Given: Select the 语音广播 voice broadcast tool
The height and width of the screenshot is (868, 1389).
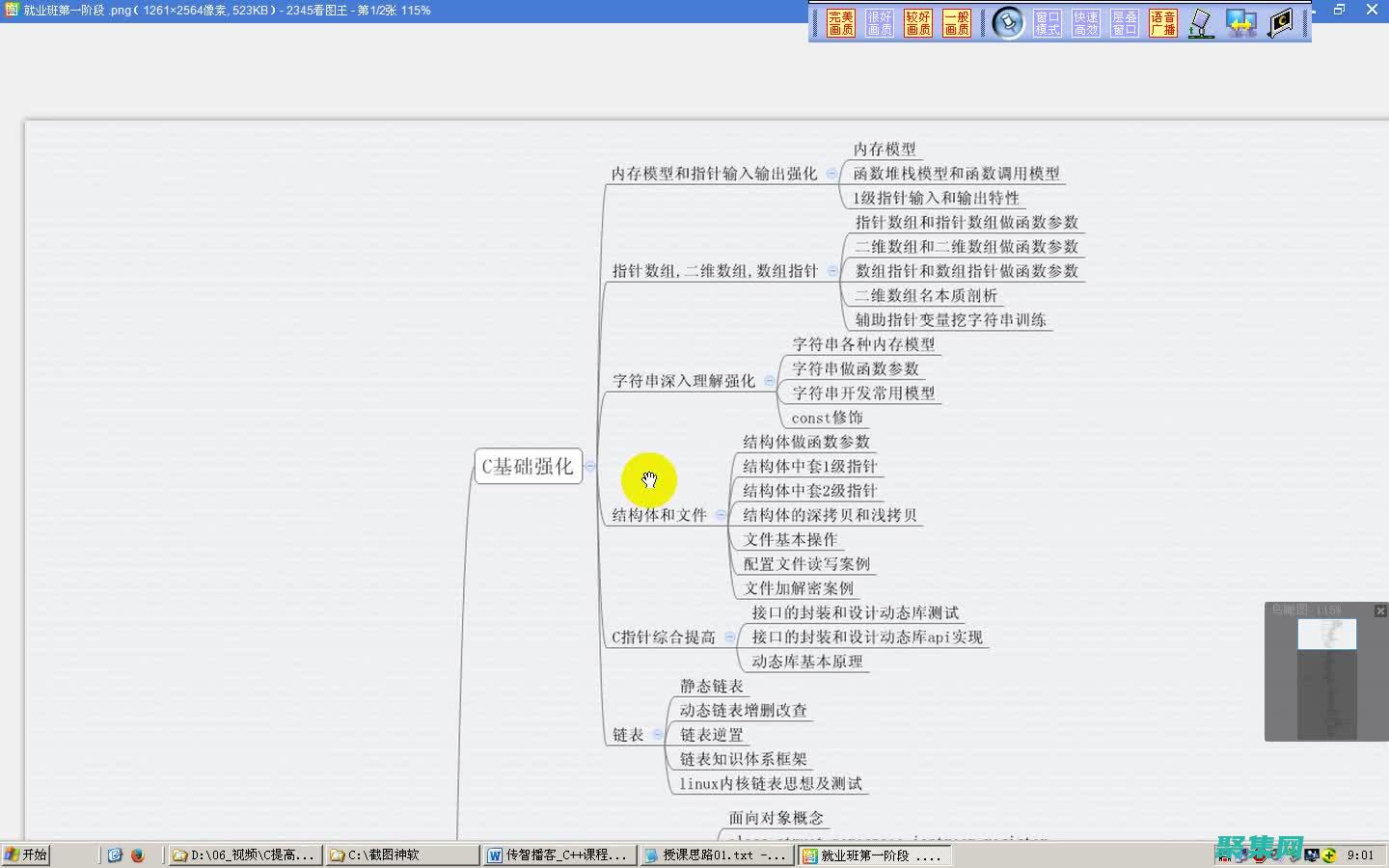Looking at the screenshot, I should click(1162, 23).
